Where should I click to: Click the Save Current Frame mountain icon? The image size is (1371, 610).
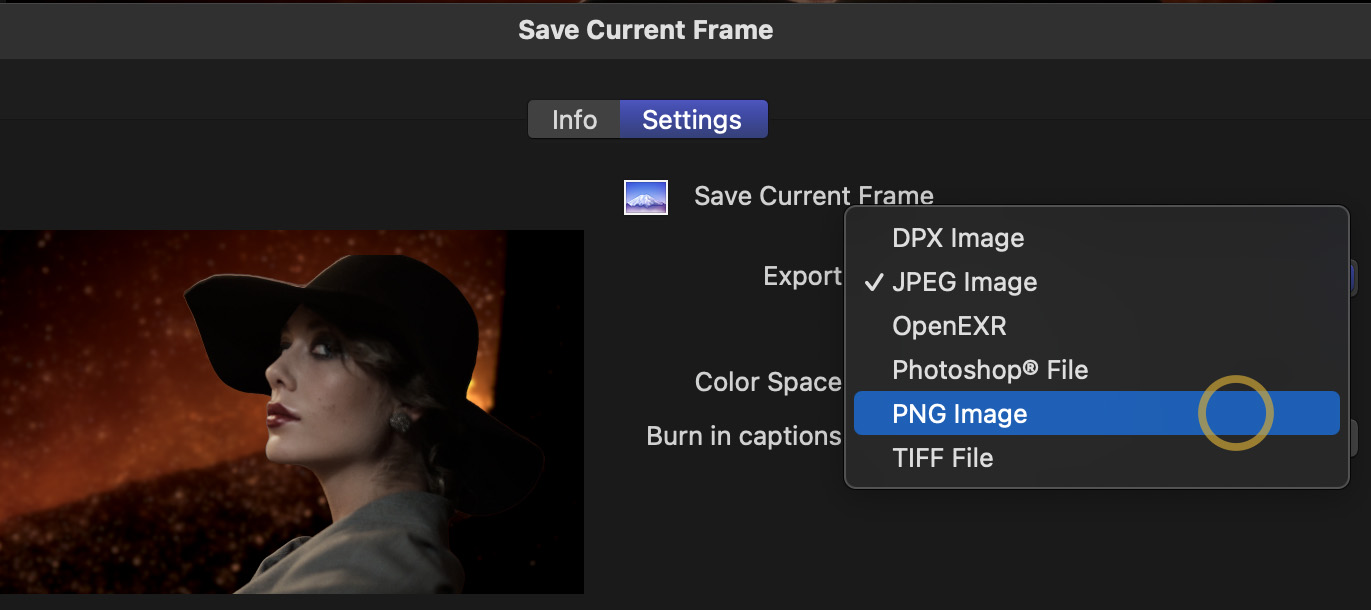tap(645, 197)
